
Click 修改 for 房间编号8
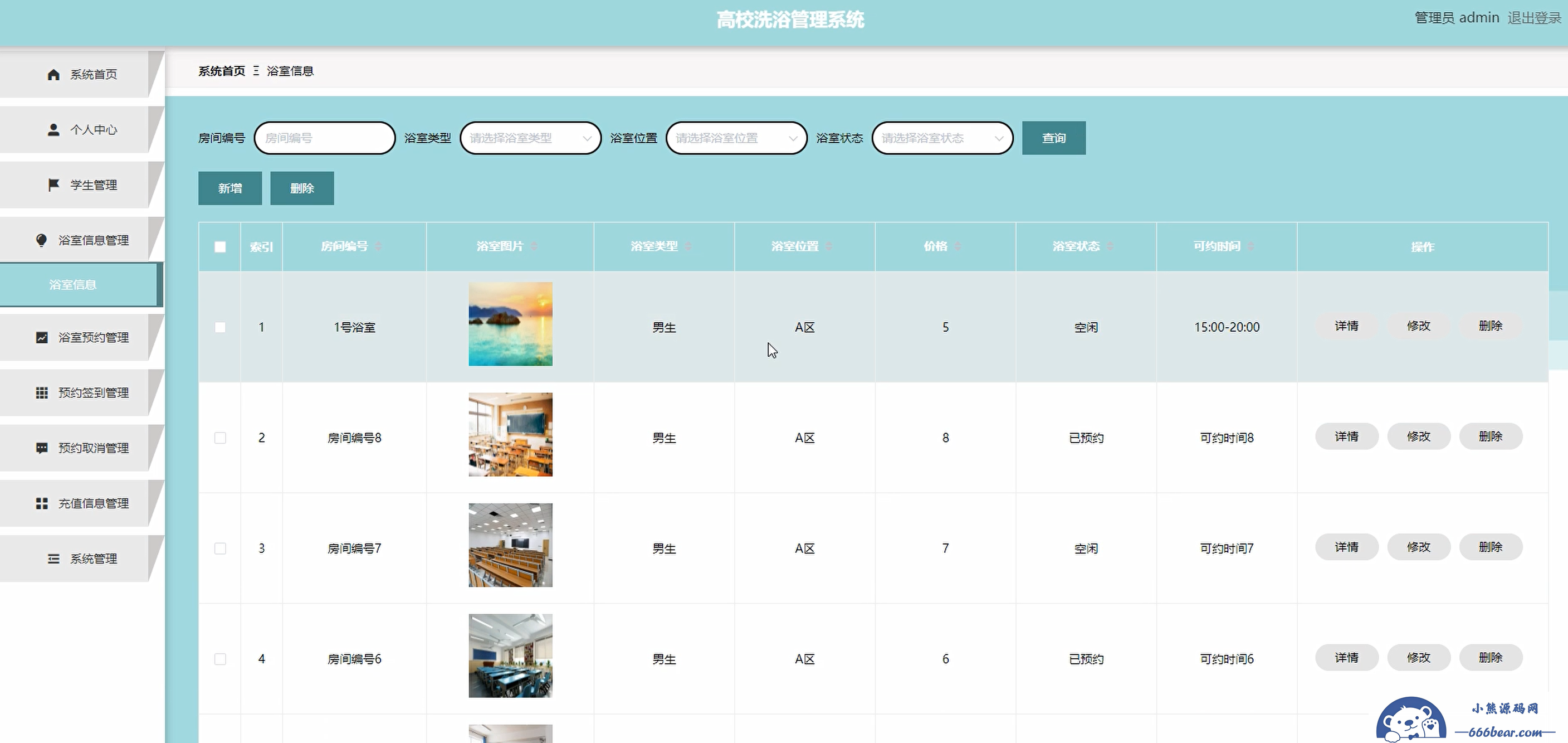click(1418, 436)
